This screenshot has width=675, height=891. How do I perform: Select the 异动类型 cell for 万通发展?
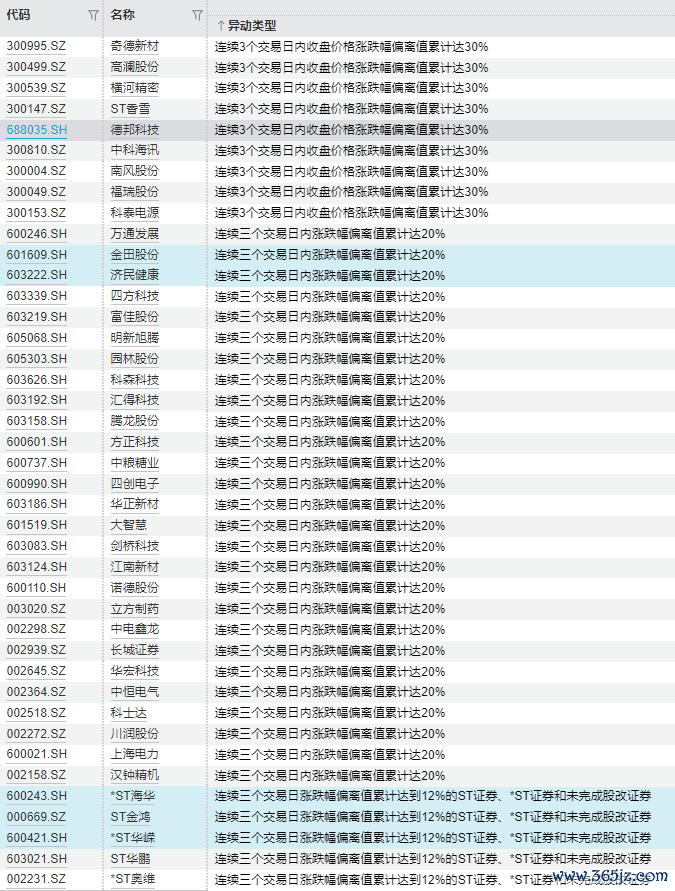pyautogui.click(x=330, y=234)
